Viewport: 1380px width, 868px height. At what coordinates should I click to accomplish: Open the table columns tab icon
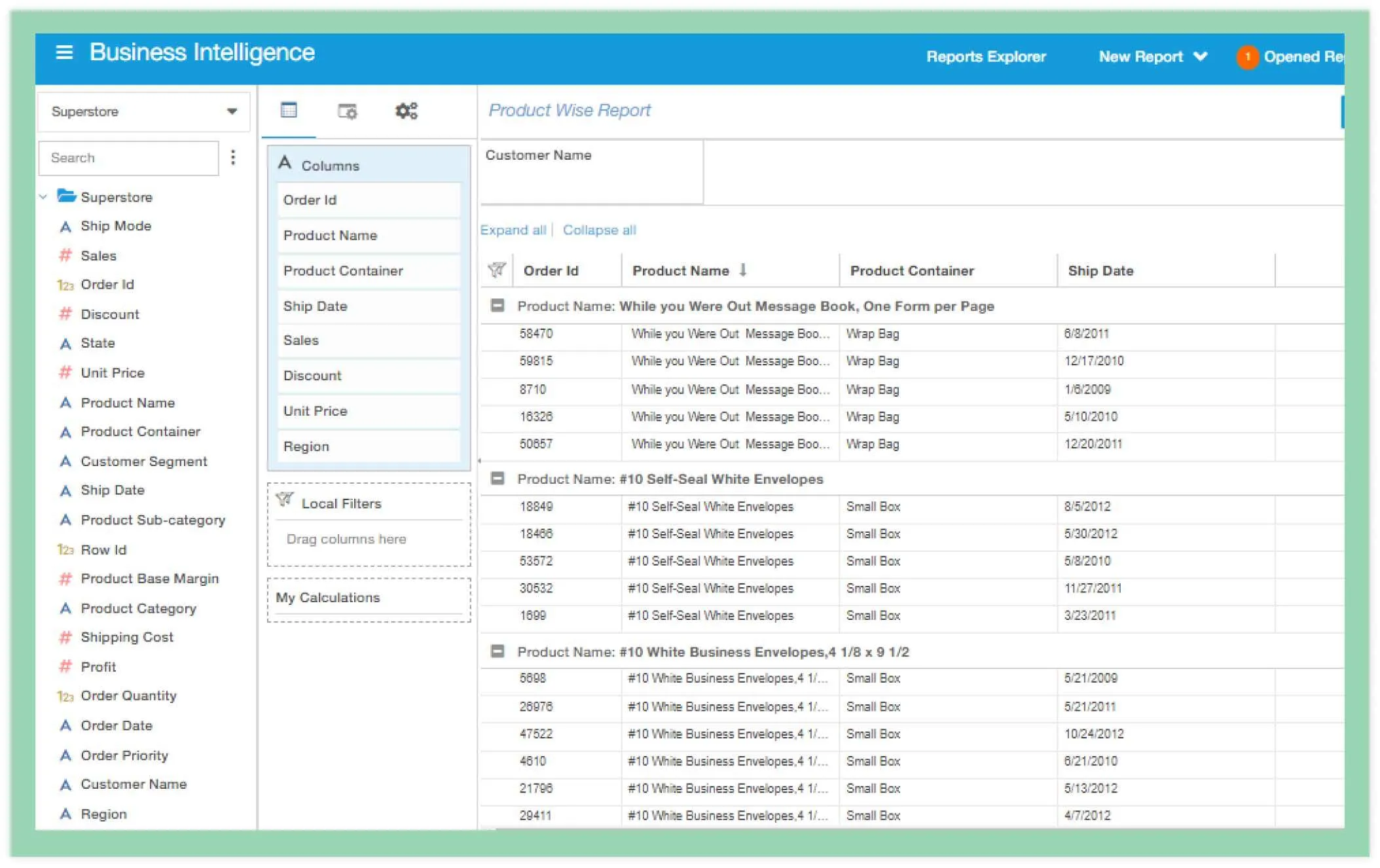point(289,110)
